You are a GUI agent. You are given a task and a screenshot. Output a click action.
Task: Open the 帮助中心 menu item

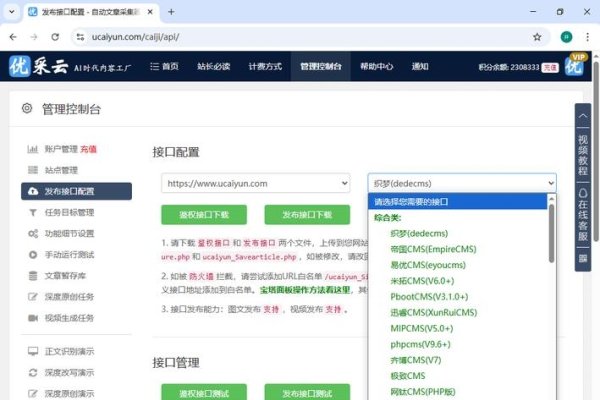pos(377,67)
